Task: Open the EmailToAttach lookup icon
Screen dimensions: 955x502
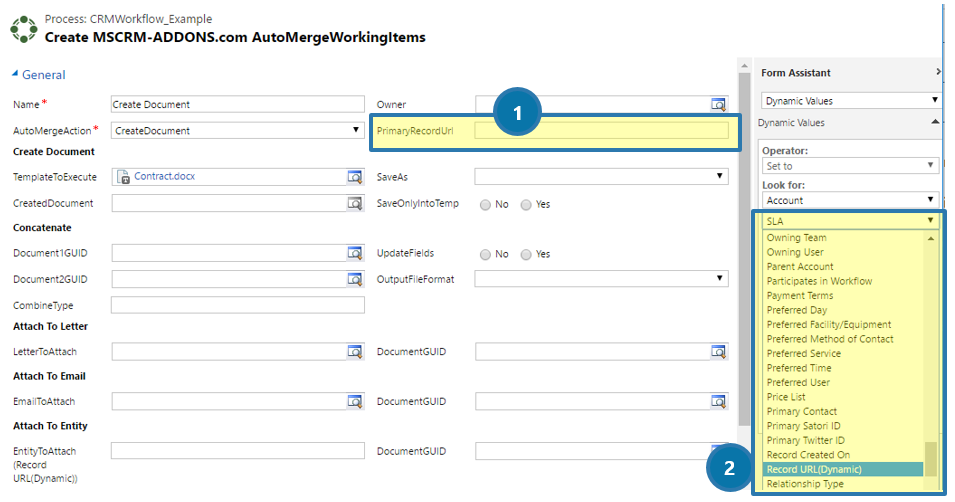Action: [x=354, y=401]
